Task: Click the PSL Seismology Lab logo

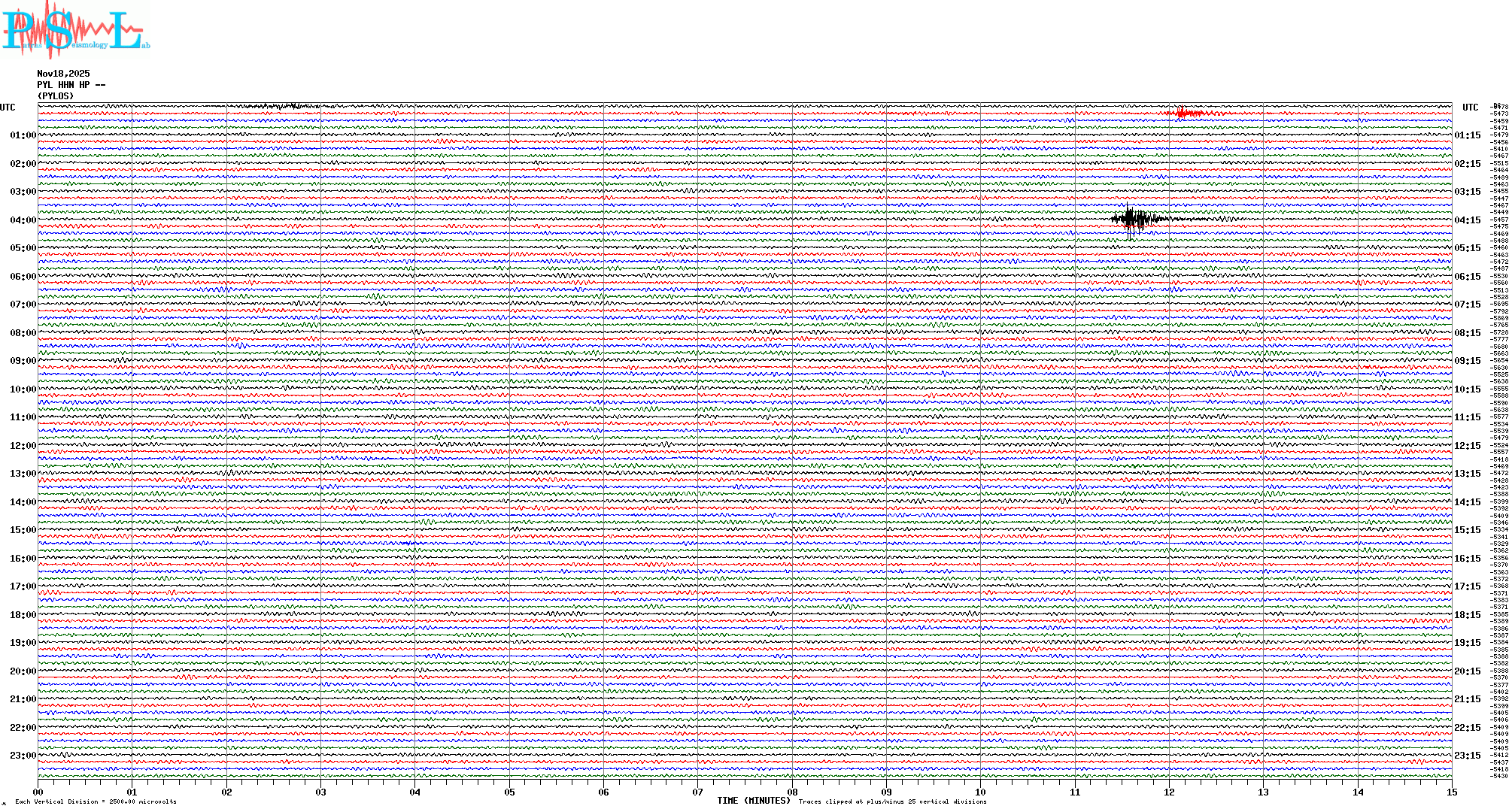Action: click(x=74, y=30)
